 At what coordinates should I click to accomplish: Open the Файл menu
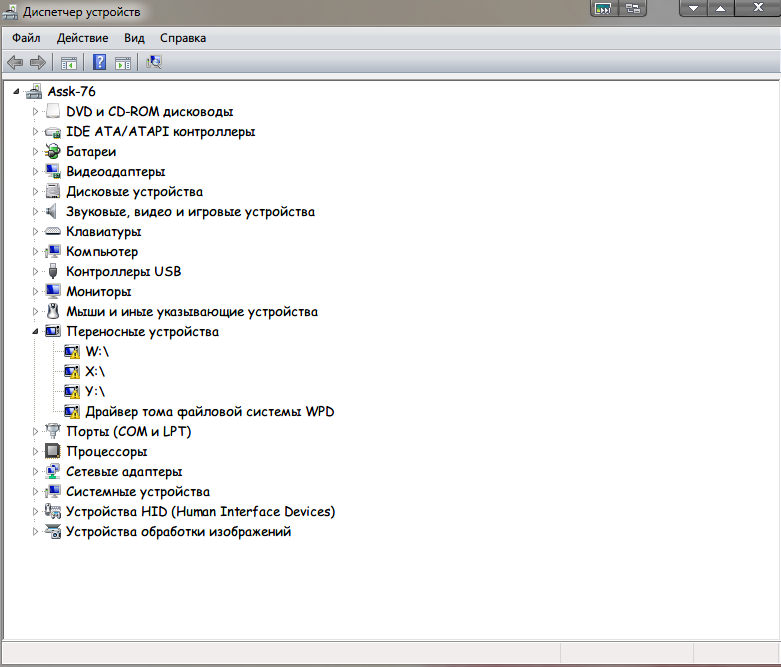pos(26,38)
